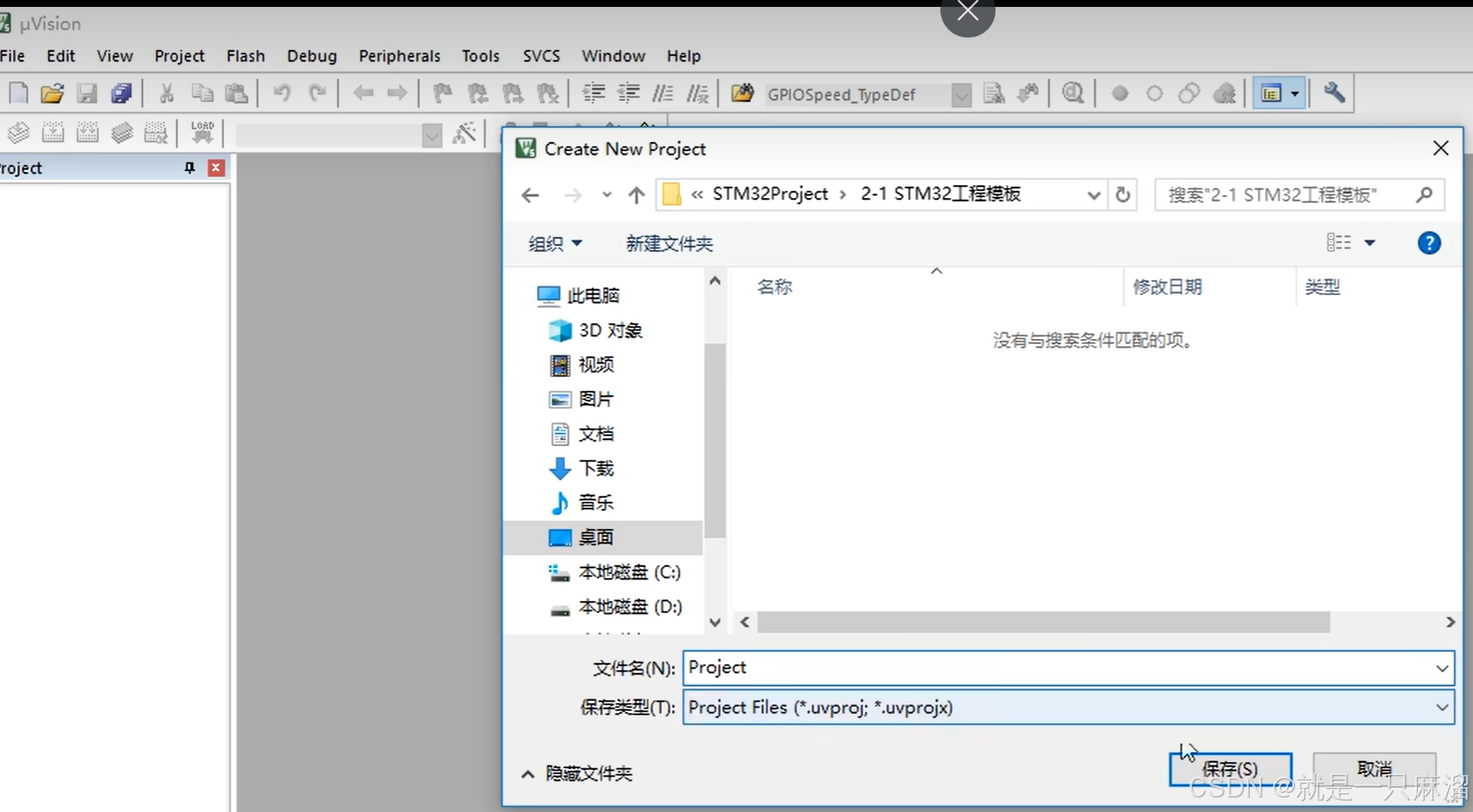Open the 组织 dropdown menu

555,243
